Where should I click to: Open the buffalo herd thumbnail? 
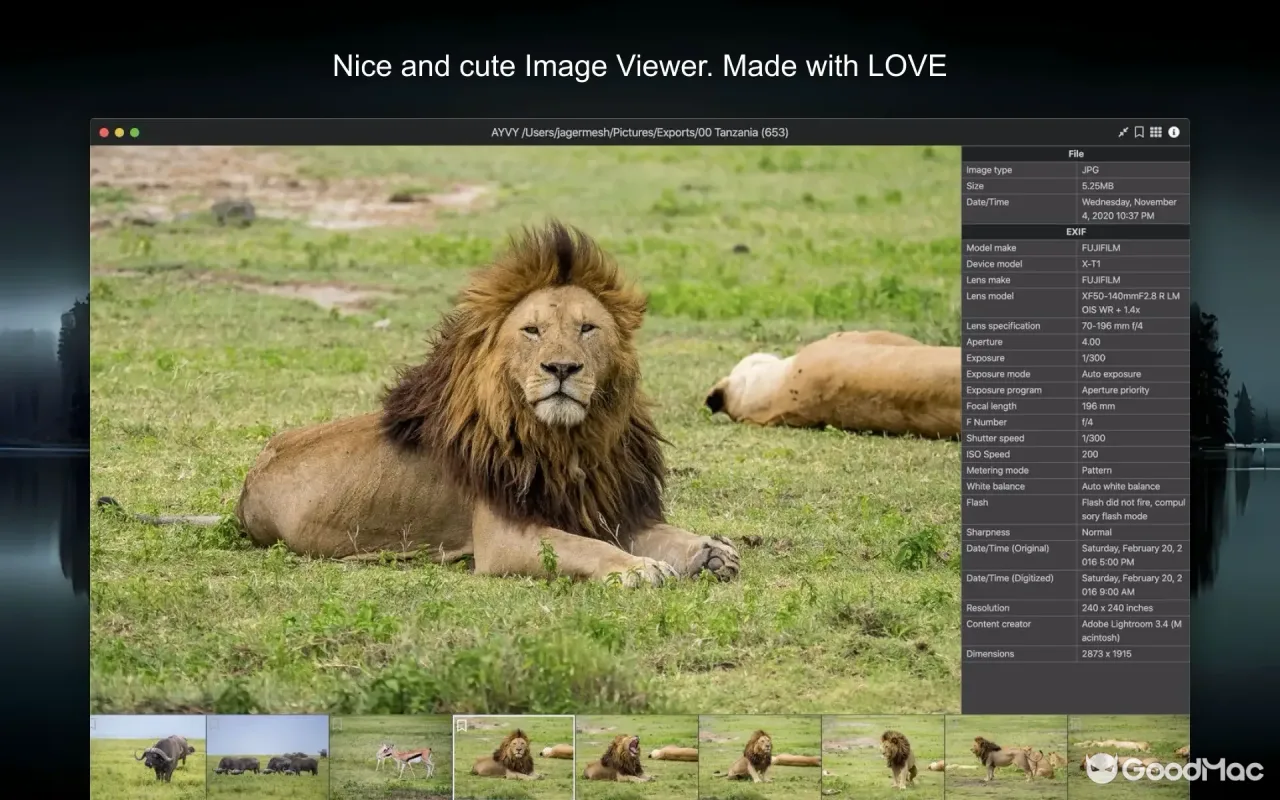point(268,757)
